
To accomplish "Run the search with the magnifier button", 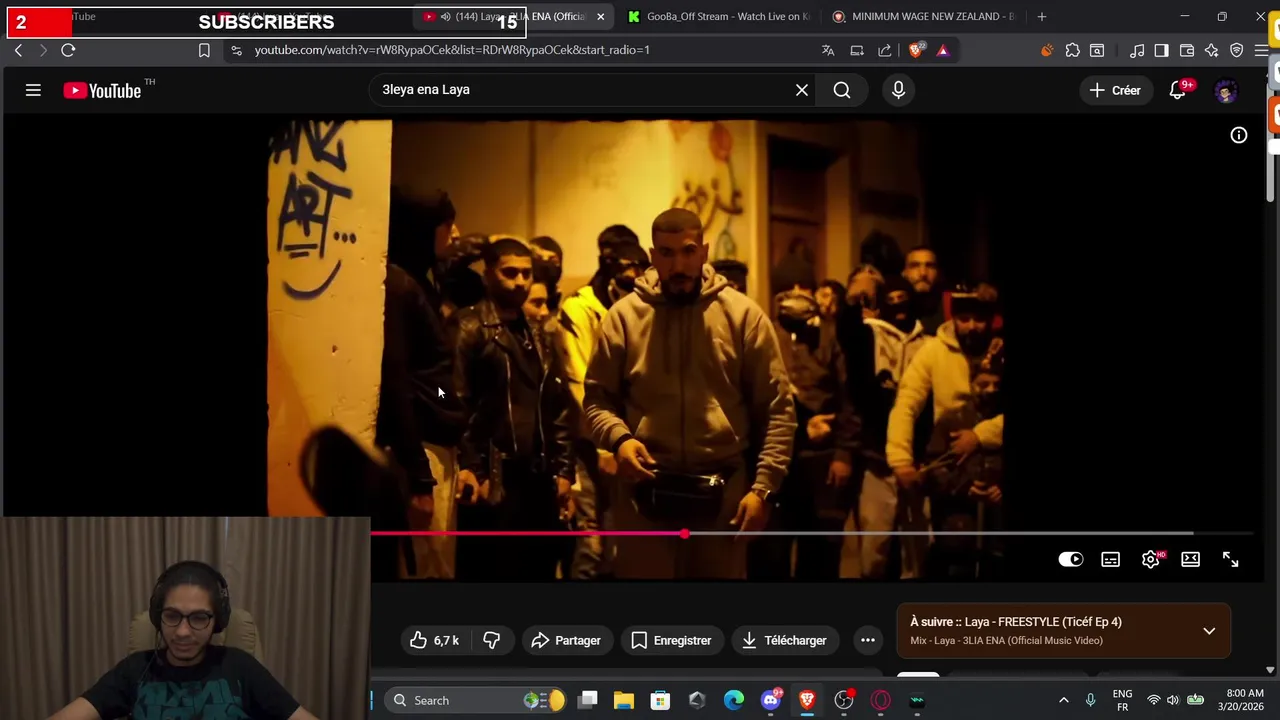I will pyautogui.click(x=842, y=90).
